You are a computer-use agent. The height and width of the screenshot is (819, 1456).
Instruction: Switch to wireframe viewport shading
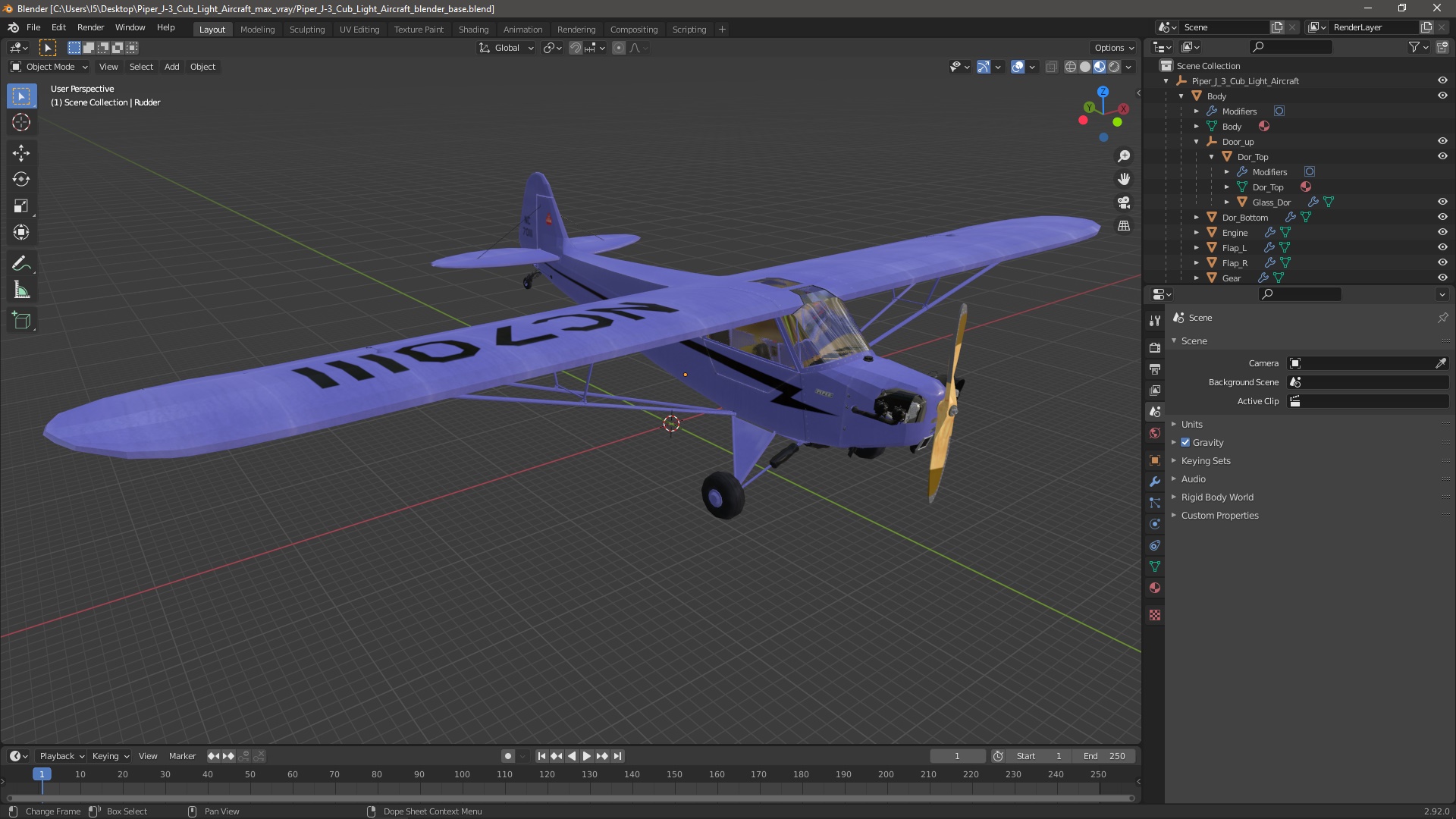point(1071,67)
